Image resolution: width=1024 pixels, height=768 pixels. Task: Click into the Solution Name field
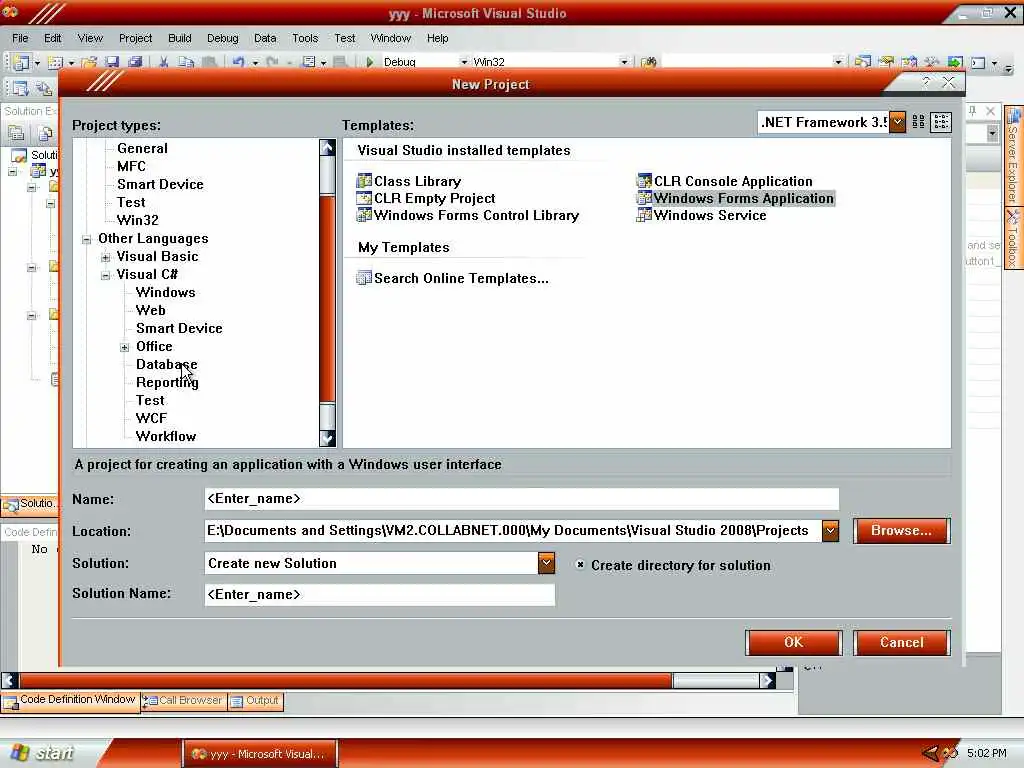pos(379,594)
